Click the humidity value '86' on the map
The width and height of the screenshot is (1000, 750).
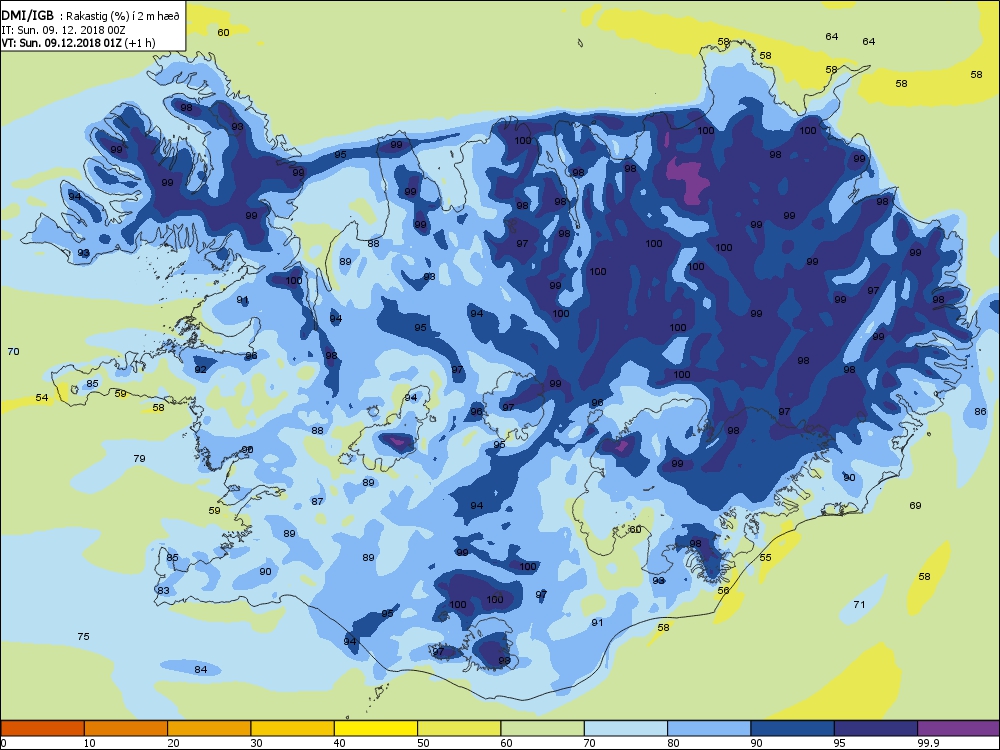point(980,411)
